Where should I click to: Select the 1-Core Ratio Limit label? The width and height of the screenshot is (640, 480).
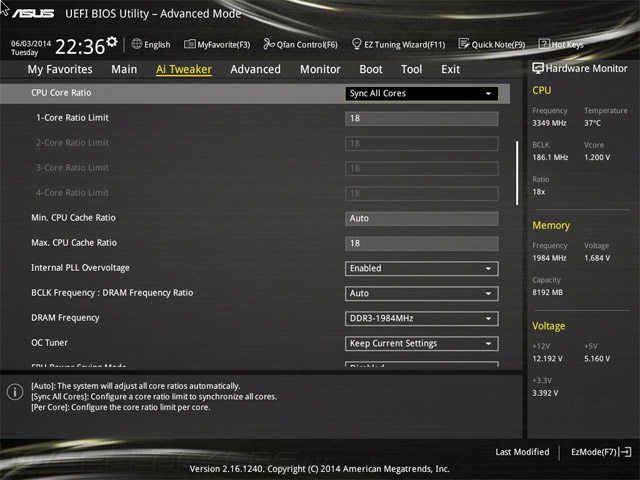pos(72,118)
